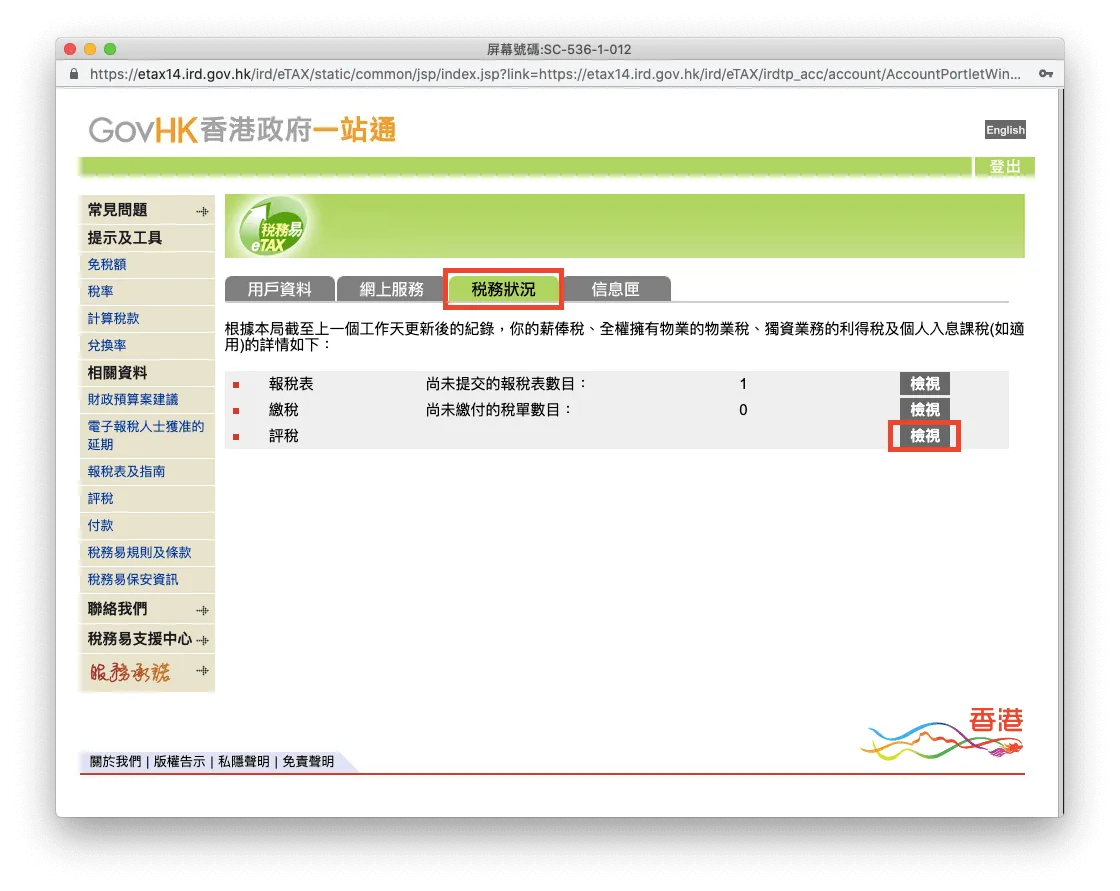Image resolution: width=1120 pixels, height=891 pixels.
Task: Click the 相關資料 sidebar heading
Action: (x=117, y=373)
